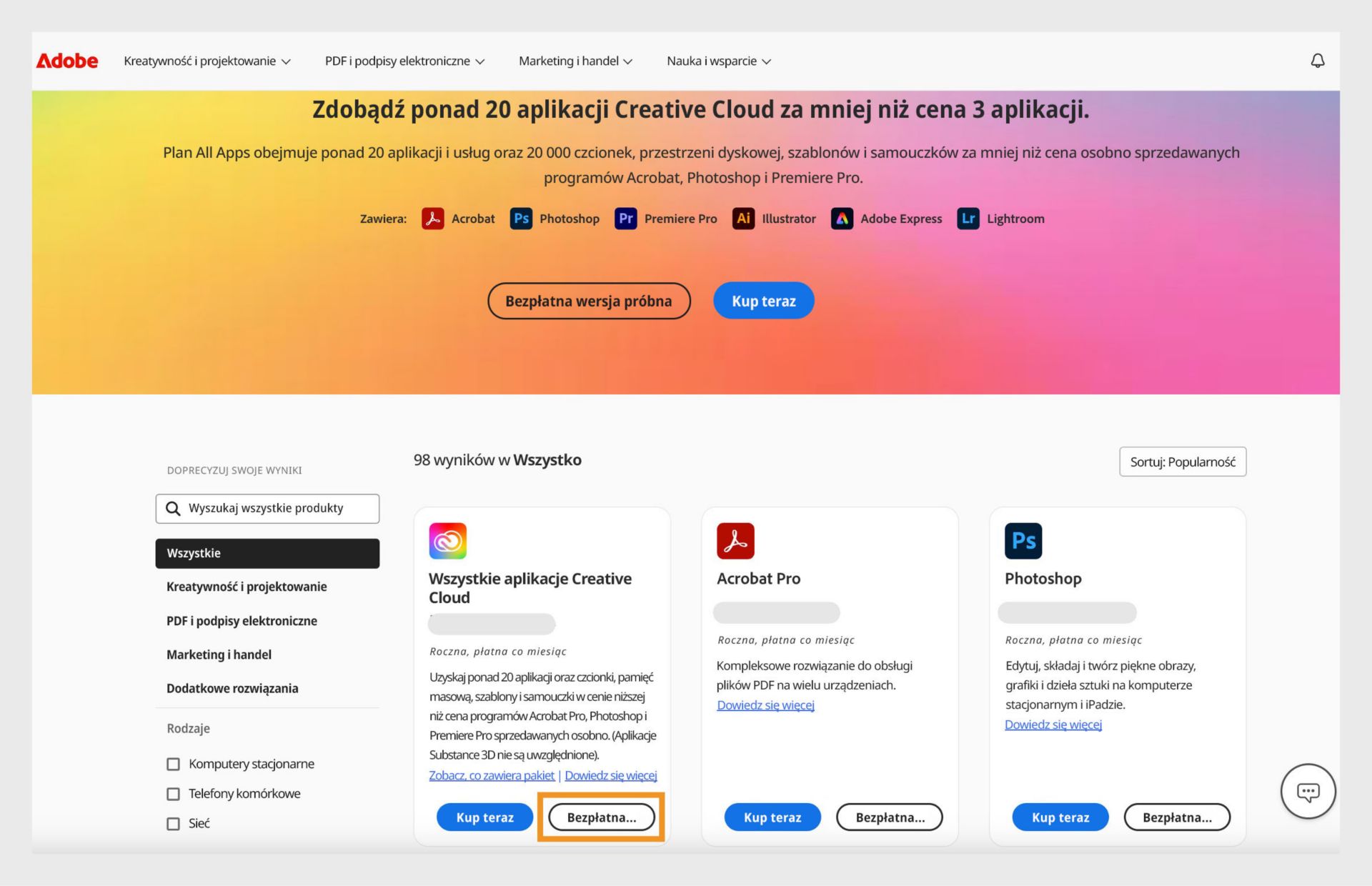Open Sortuj: Popularność sort dropdown
Screen dimensions: 1372x886
[1184, 462]
